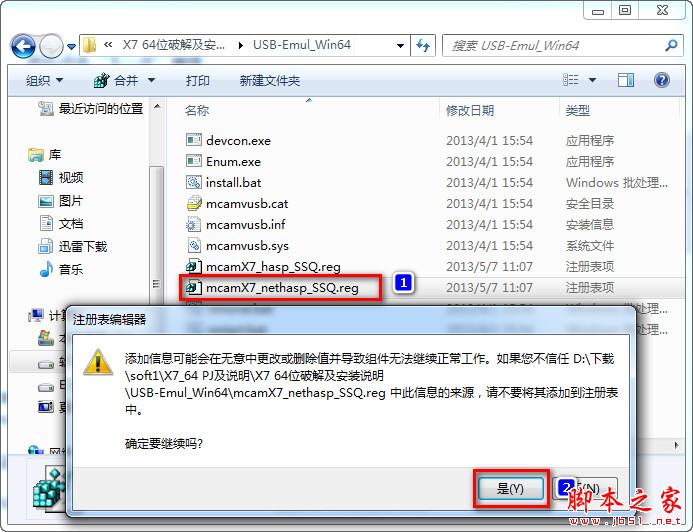Viewport: 693px width, 532px height.
Task: Click the install.bat file name
Action: (x=233, y=182)
